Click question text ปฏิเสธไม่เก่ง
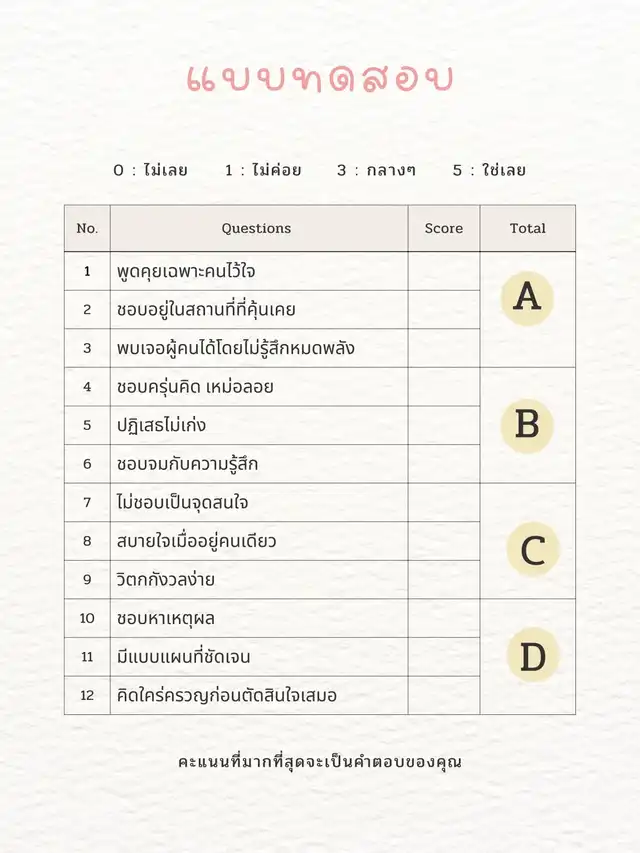Image resolution: width=640 pixels, height=853 pixels. 161,425
